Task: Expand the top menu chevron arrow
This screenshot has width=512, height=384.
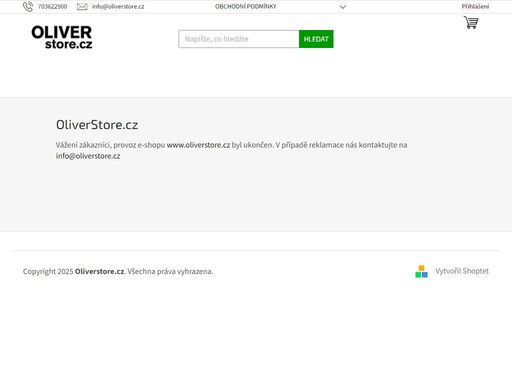Action: coord(343,7)
